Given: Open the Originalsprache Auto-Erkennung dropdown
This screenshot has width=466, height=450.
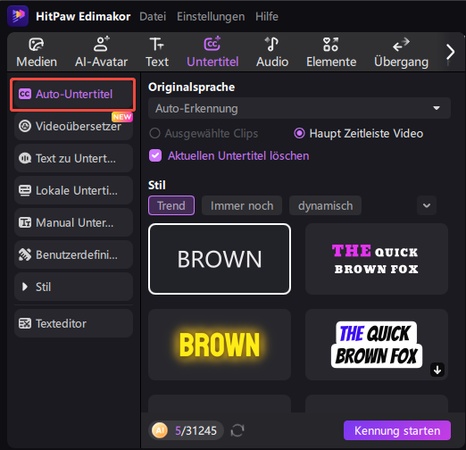Looking at the screenshot, I should [299, 108].
